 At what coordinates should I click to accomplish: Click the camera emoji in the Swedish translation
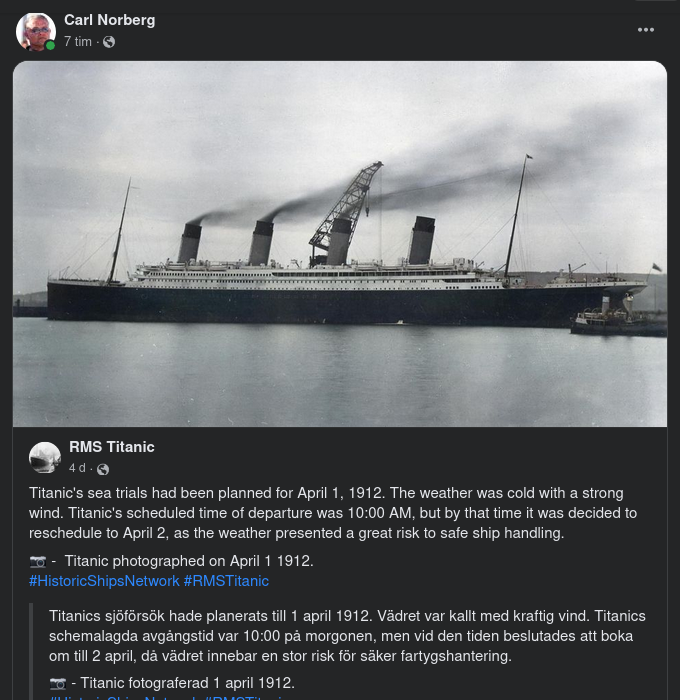click(57, 683)
